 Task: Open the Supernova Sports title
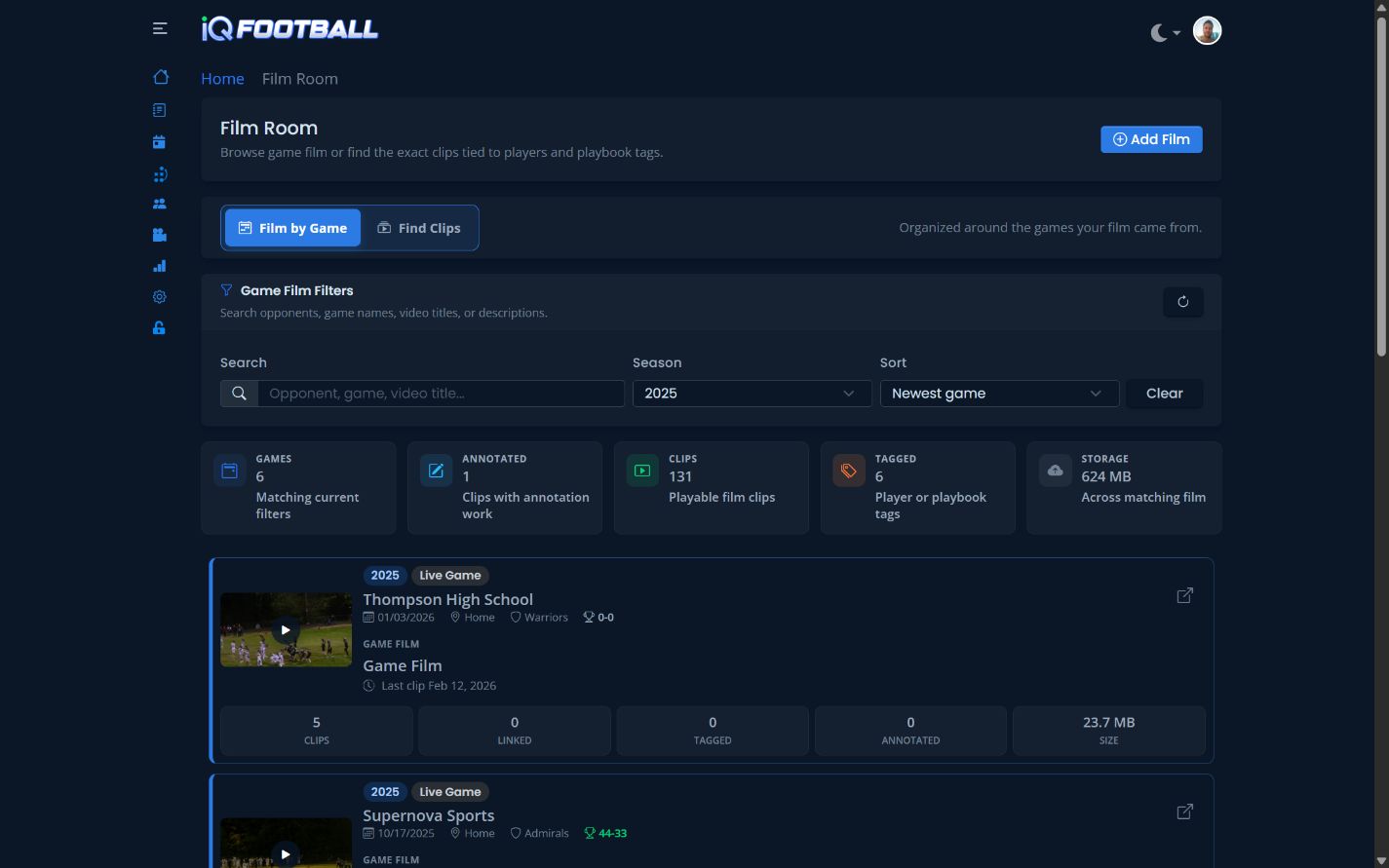428,815
